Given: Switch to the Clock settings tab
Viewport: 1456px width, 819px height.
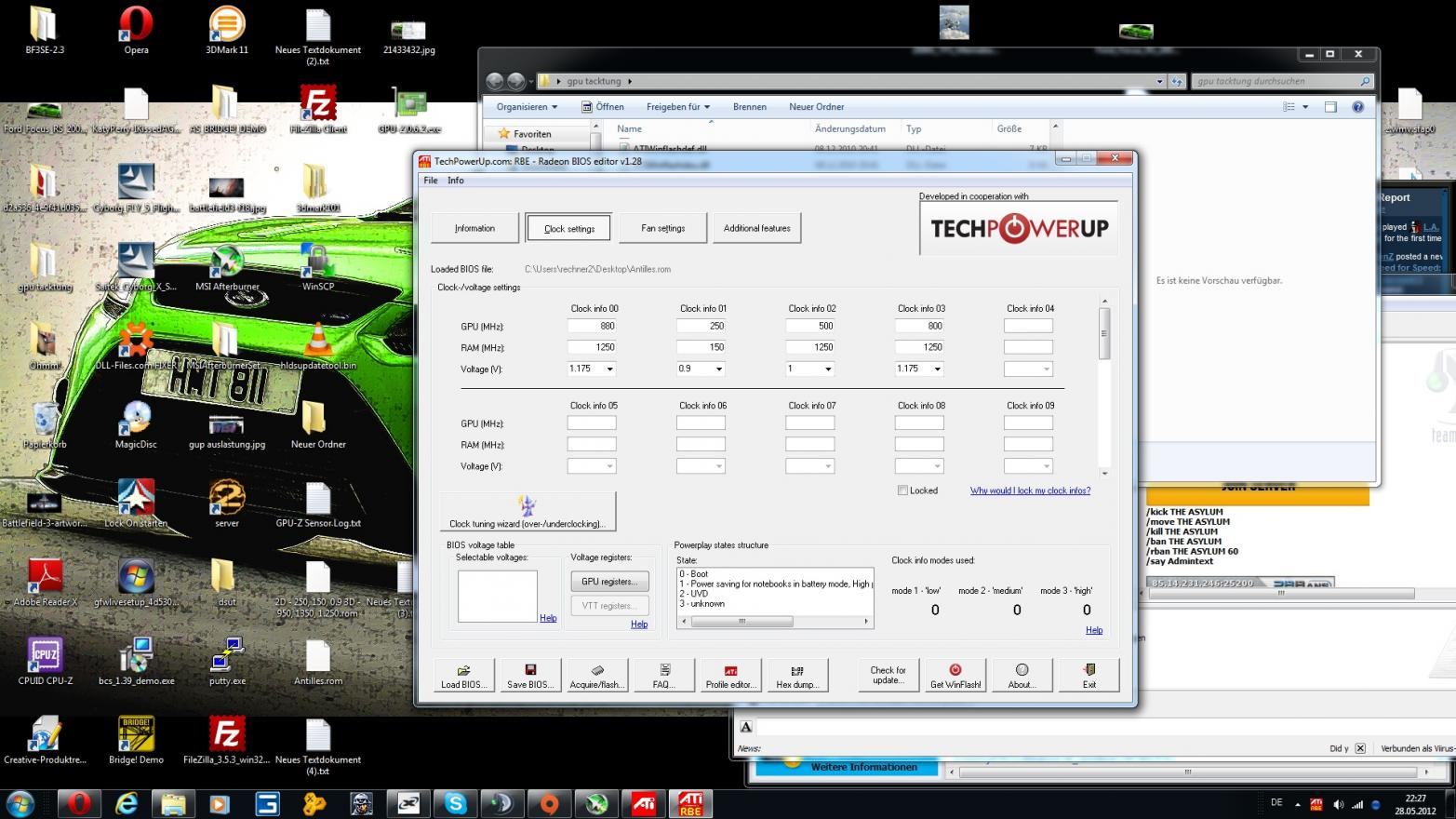Looking at the screenshot, I should pyautogui.click(x=568, y=228).
